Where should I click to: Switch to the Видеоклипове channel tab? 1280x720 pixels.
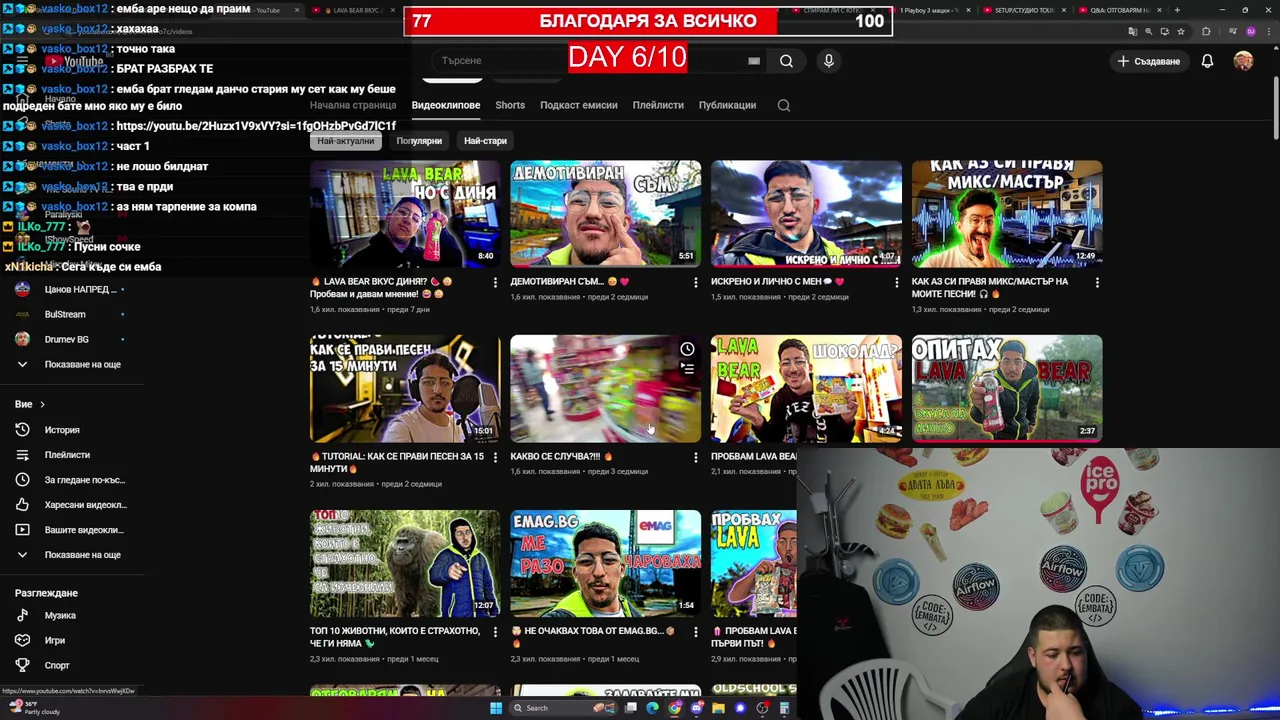point(446,105)
